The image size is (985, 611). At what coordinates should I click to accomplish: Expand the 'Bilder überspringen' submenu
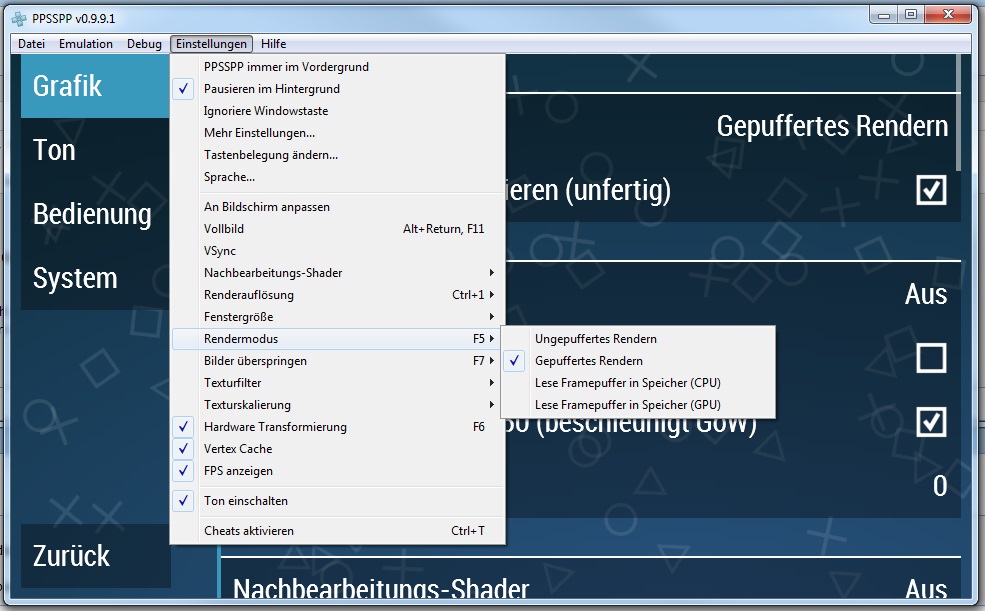point(255,361)
